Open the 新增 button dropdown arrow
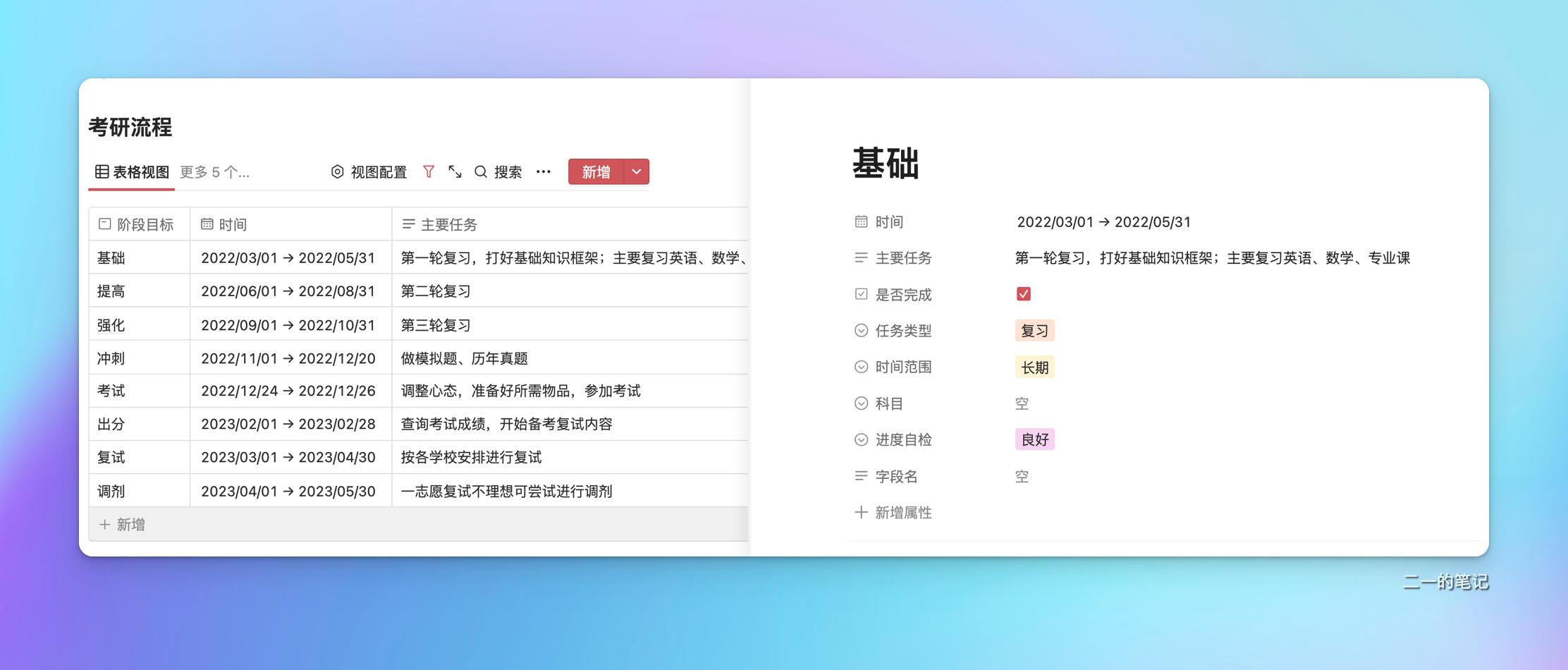The width and height of the screenshot is (1568, 670). pos(635,171)
